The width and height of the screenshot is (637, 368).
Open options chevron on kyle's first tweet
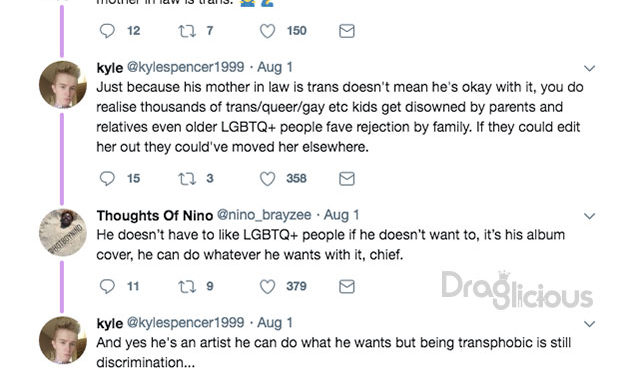coord(589,68)
